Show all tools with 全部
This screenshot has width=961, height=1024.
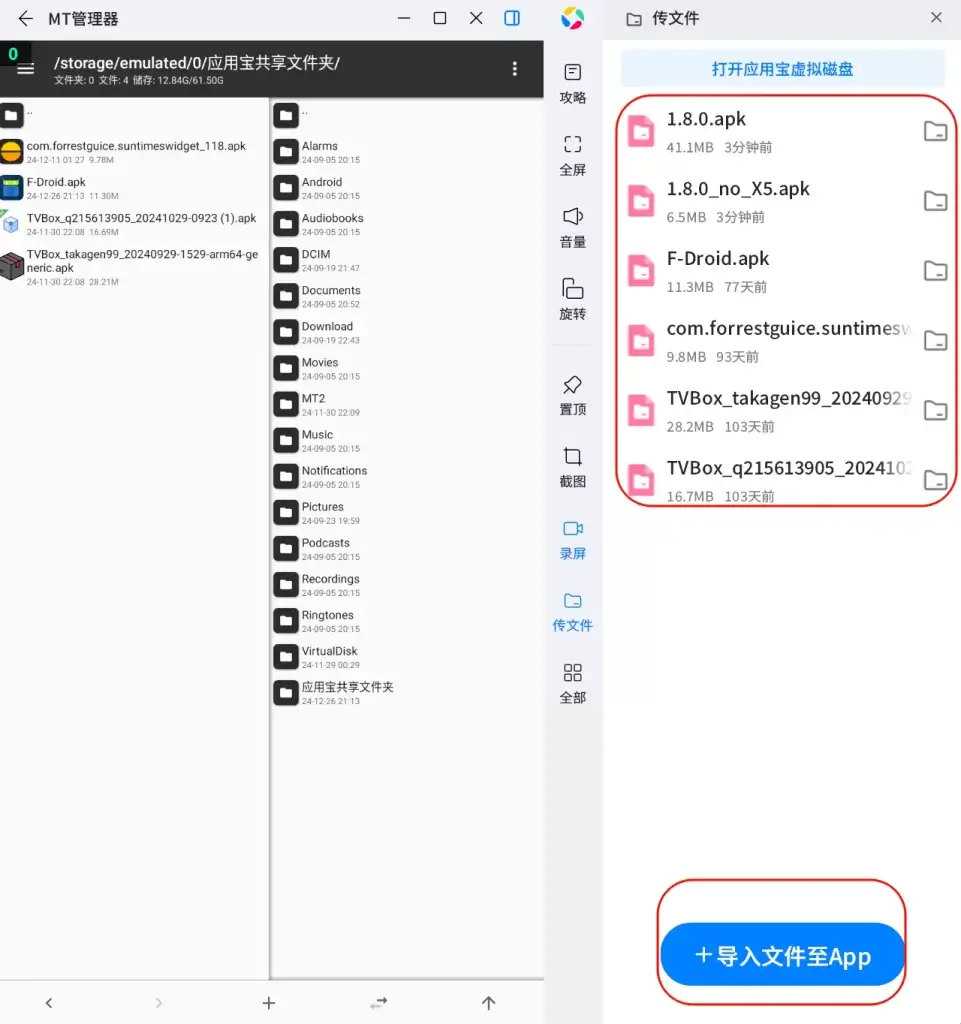pos(573,684)
